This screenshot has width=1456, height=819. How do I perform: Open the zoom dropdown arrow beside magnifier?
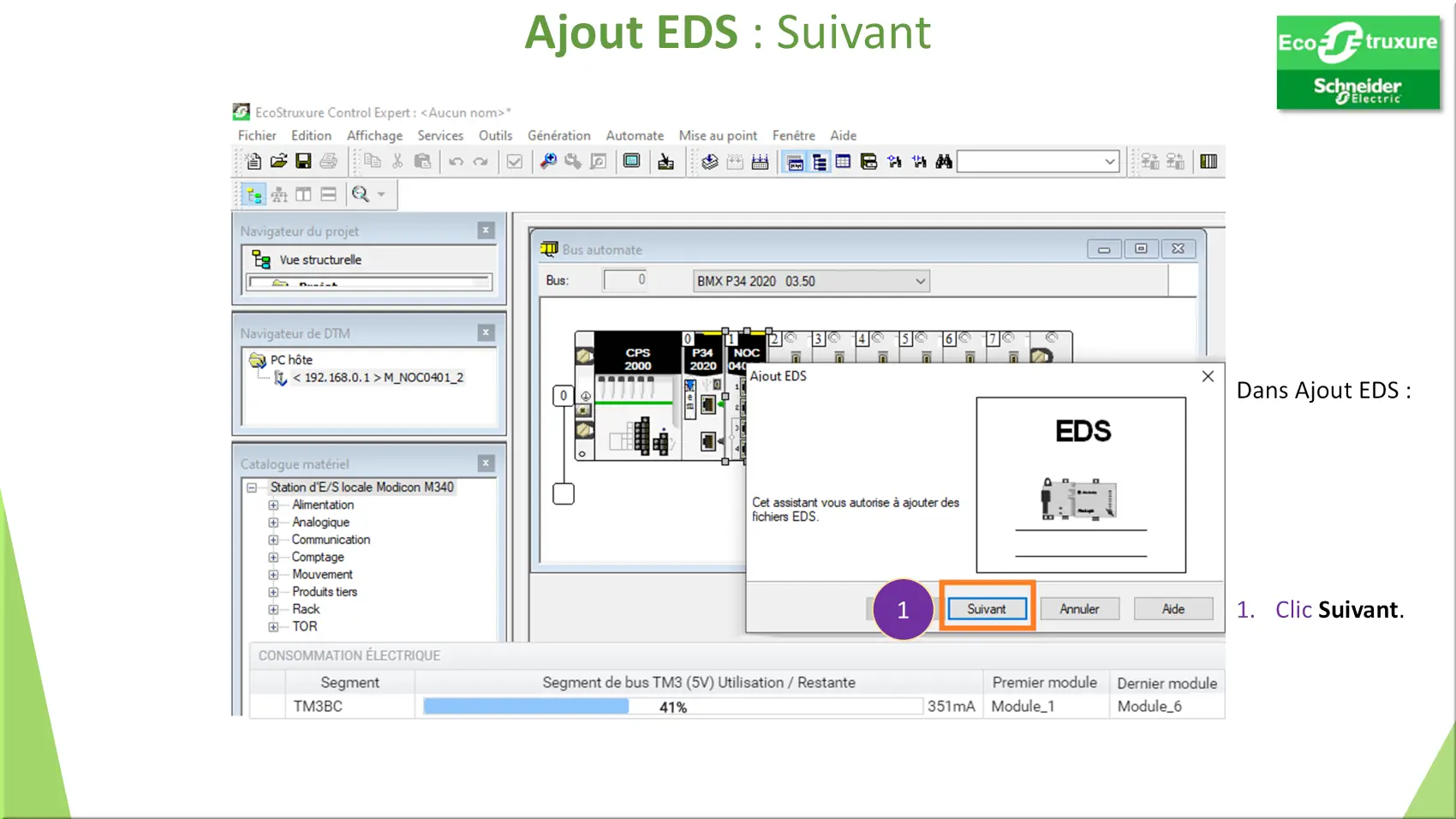tap(381, 194)
